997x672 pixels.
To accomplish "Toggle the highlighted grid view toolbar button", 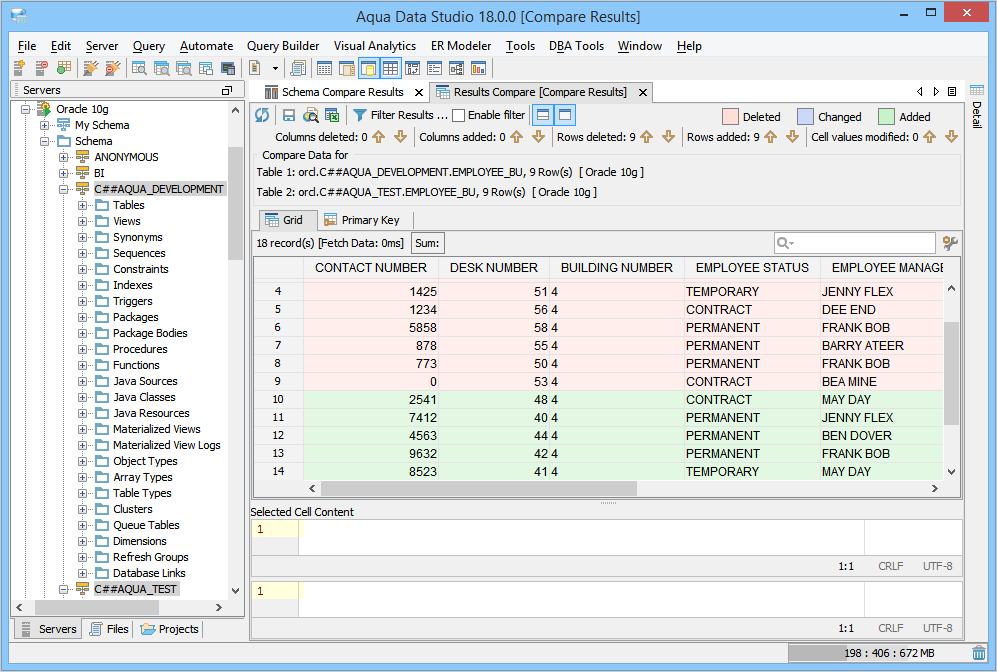I will click(x=390, y=68).
